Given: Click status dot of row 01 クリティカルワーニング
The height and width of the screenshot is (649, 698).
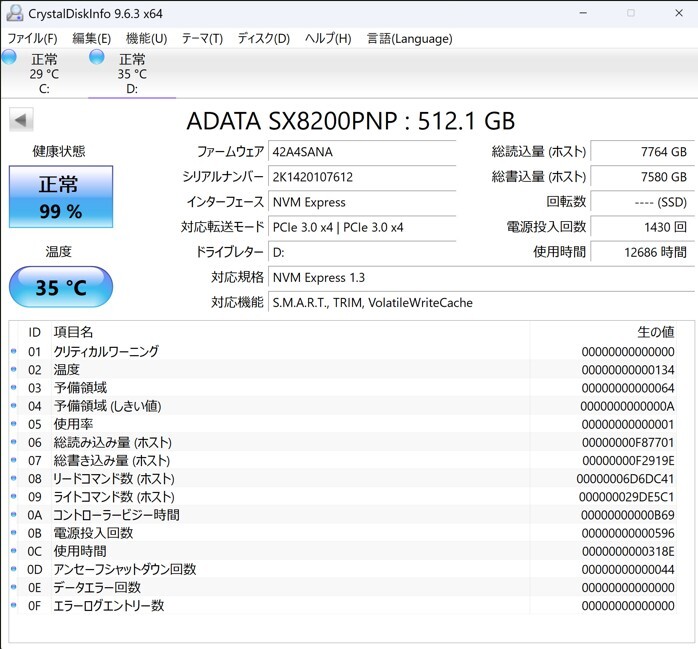Looking at the screenshot, I should click(13, 351).
